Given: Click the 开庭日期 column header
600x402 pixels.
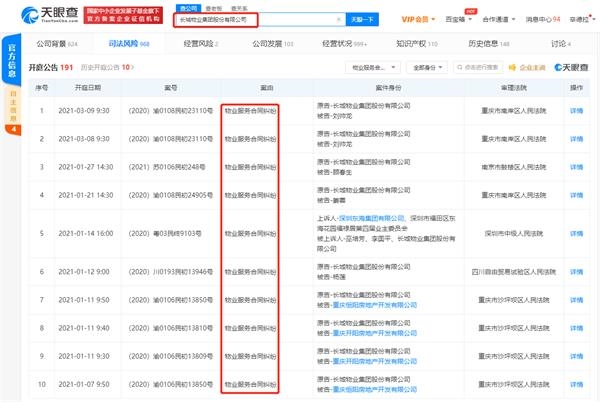Looking at the screenshot, I should click(x=88, y=88).
